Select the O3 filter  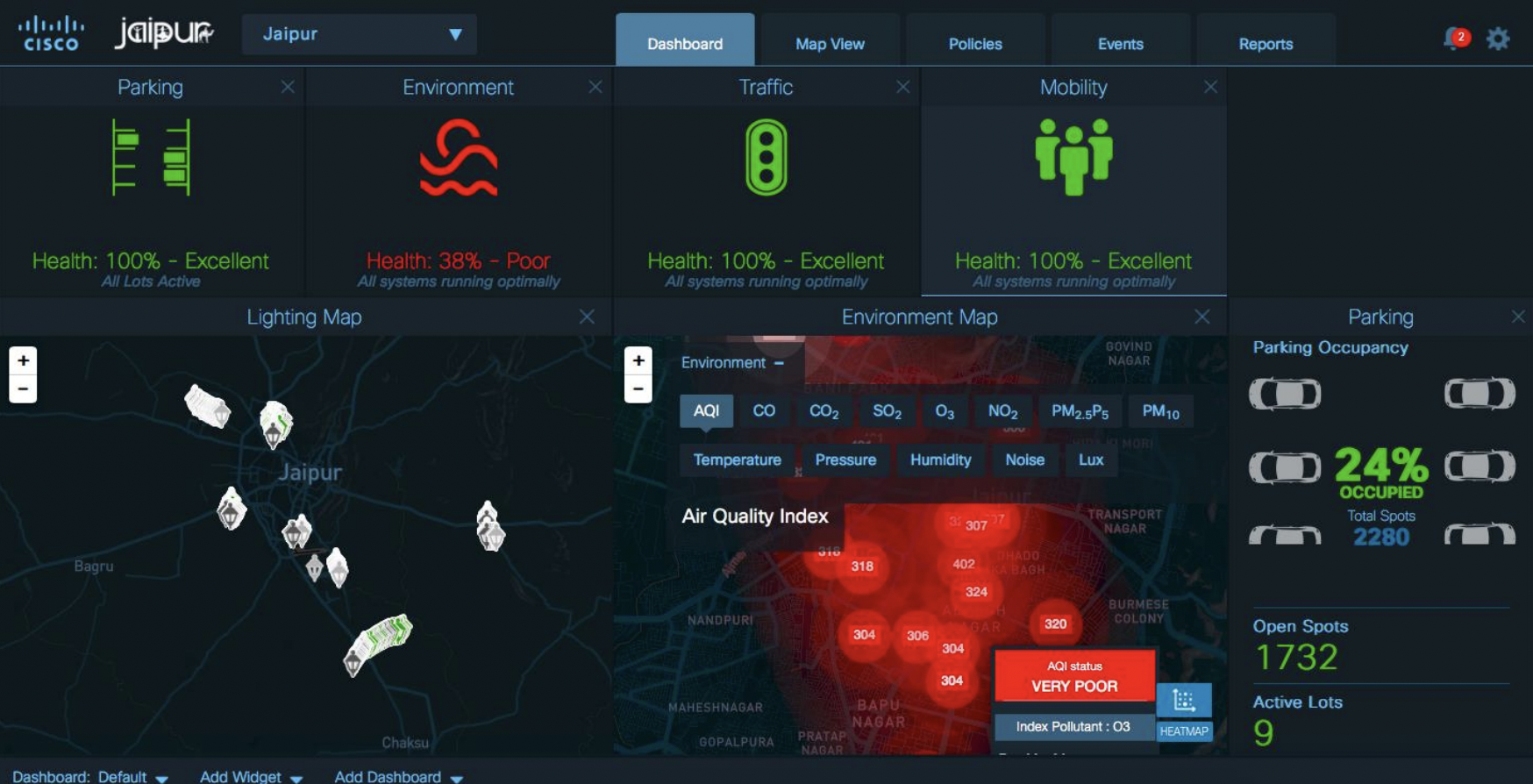pos(945,410)
